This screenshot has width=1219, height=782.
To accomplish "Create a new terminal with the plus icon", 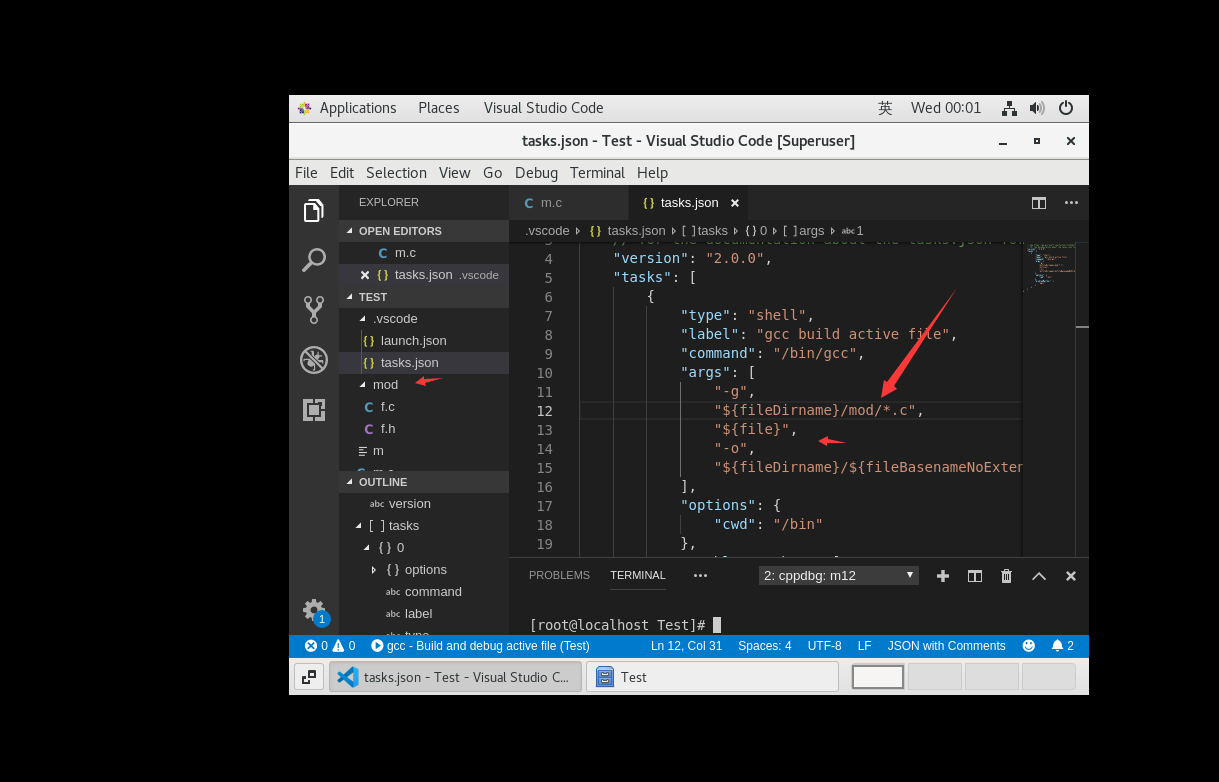I will pos(942,576).
